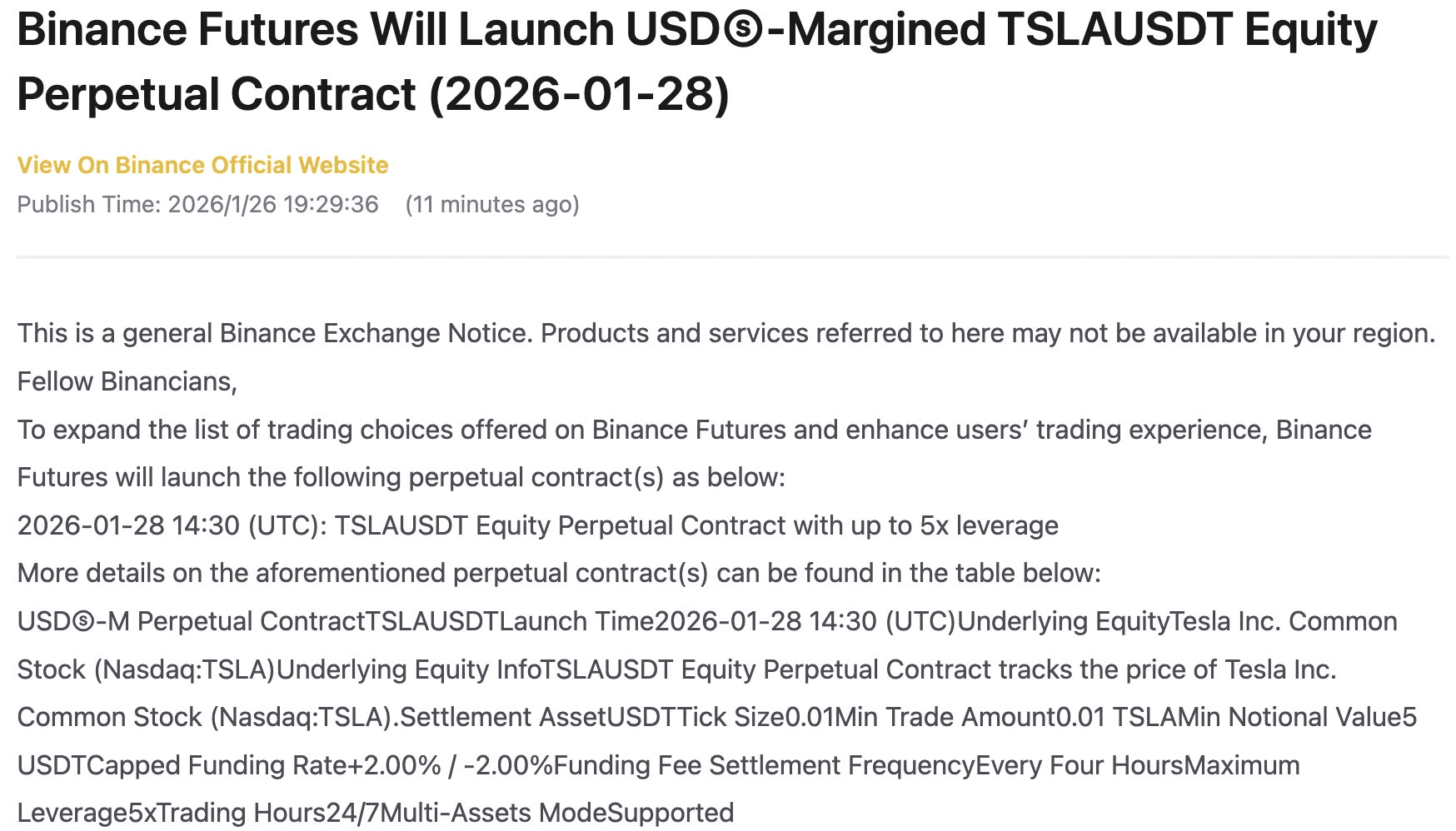Click the "USDⓈ-M Perpetual Contract" body text

(x=191, y=621)
